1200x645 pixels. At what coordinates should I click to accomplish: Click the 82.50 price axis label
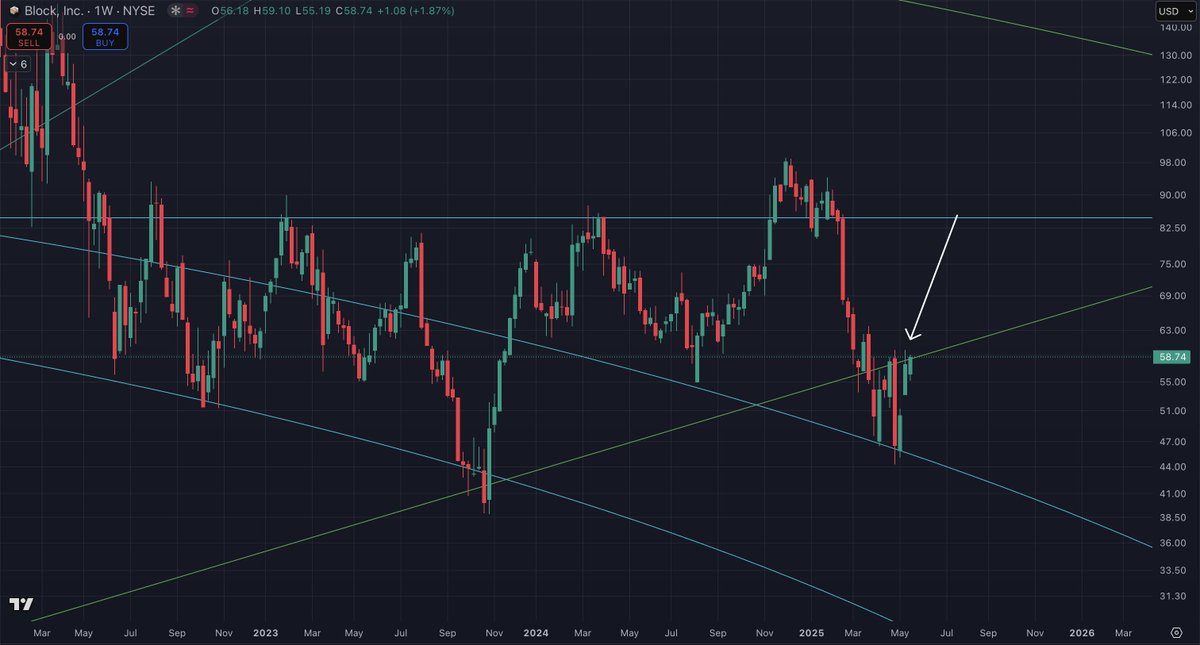[x=1175, y=229]
